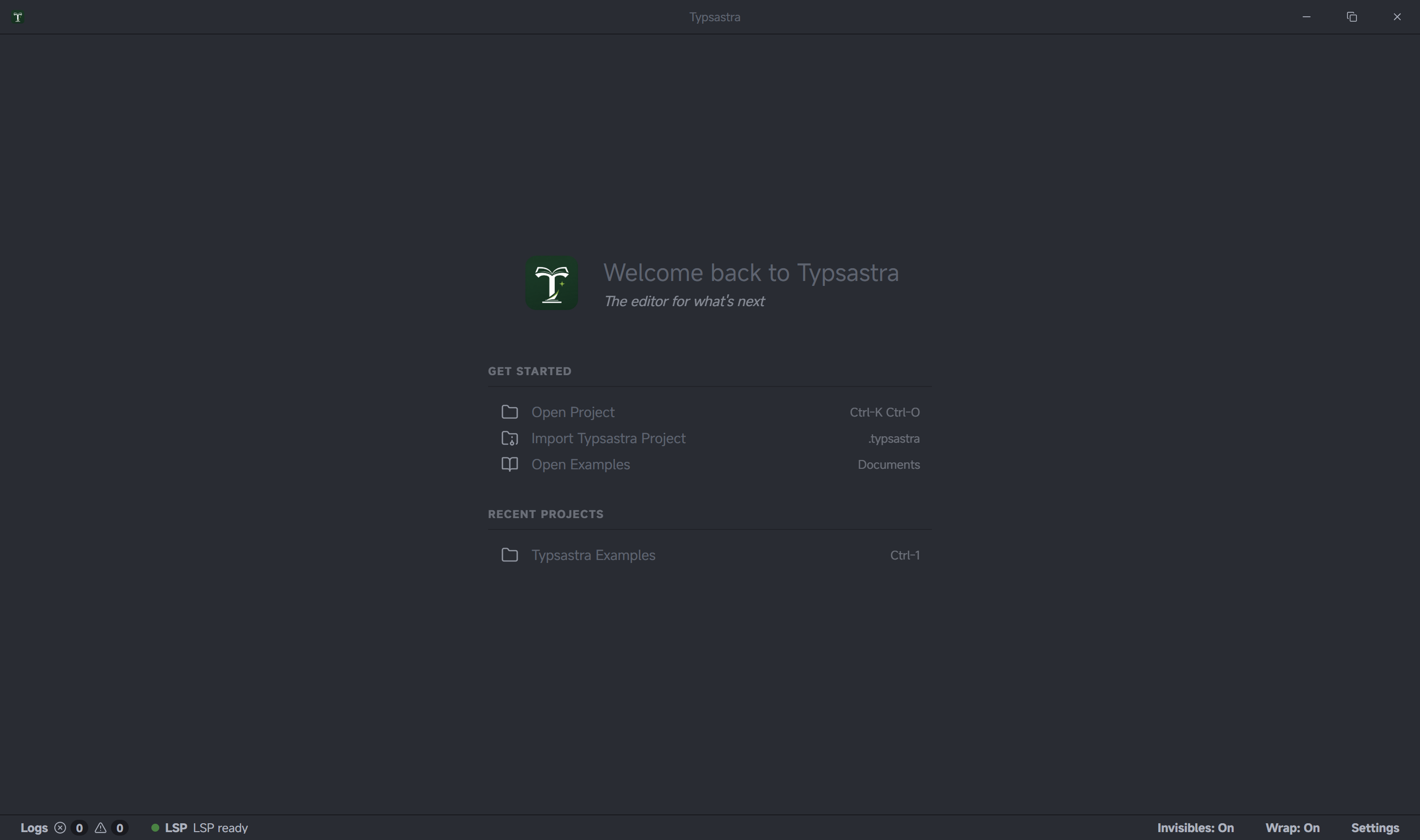The width and height of the screenshot is (1420, 840).
Task: Click the error count icon in status bar
Action: tap(60, 828)
